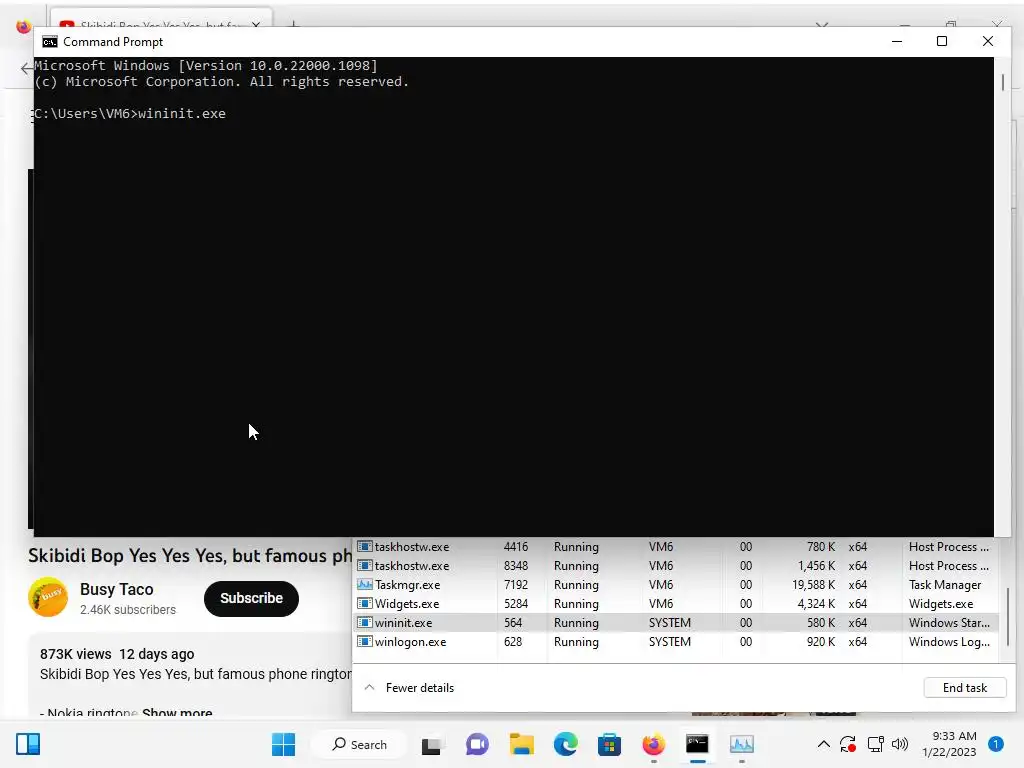
Task: Switch to Firefox from taskbar
Action: click(653, 744)
